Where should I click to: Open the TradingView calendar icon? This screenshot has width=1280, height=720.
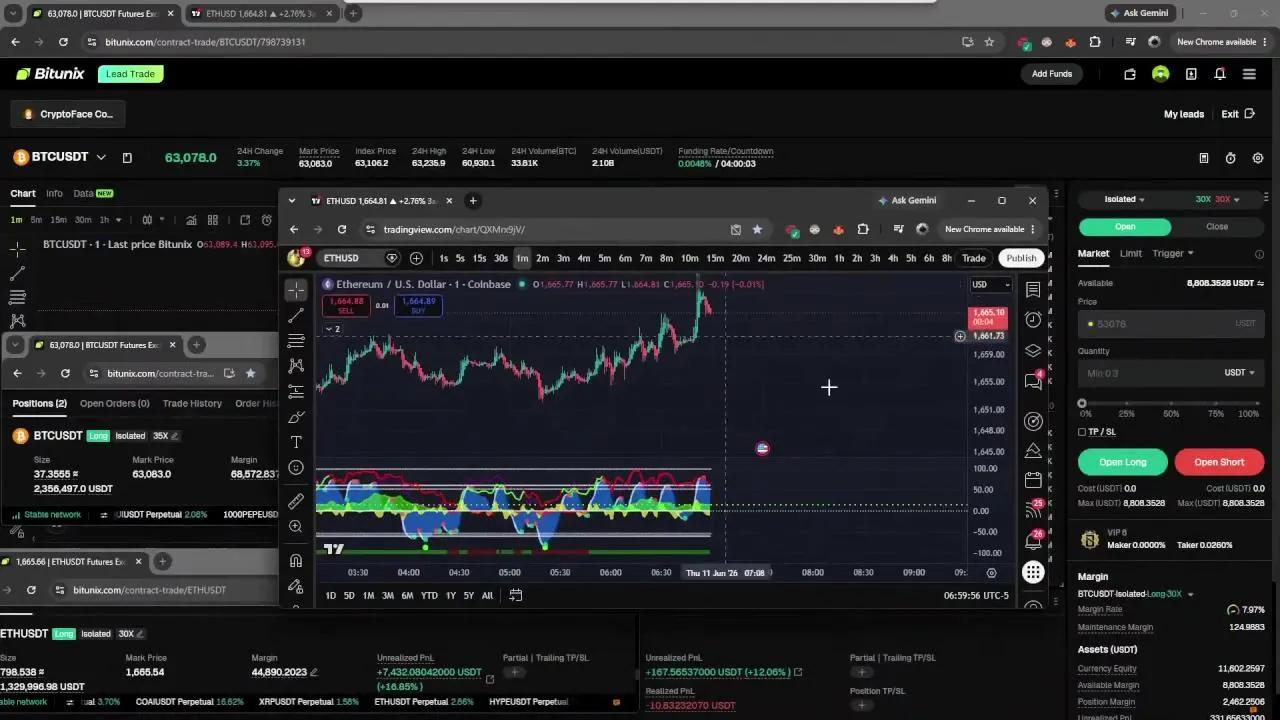1033,481
